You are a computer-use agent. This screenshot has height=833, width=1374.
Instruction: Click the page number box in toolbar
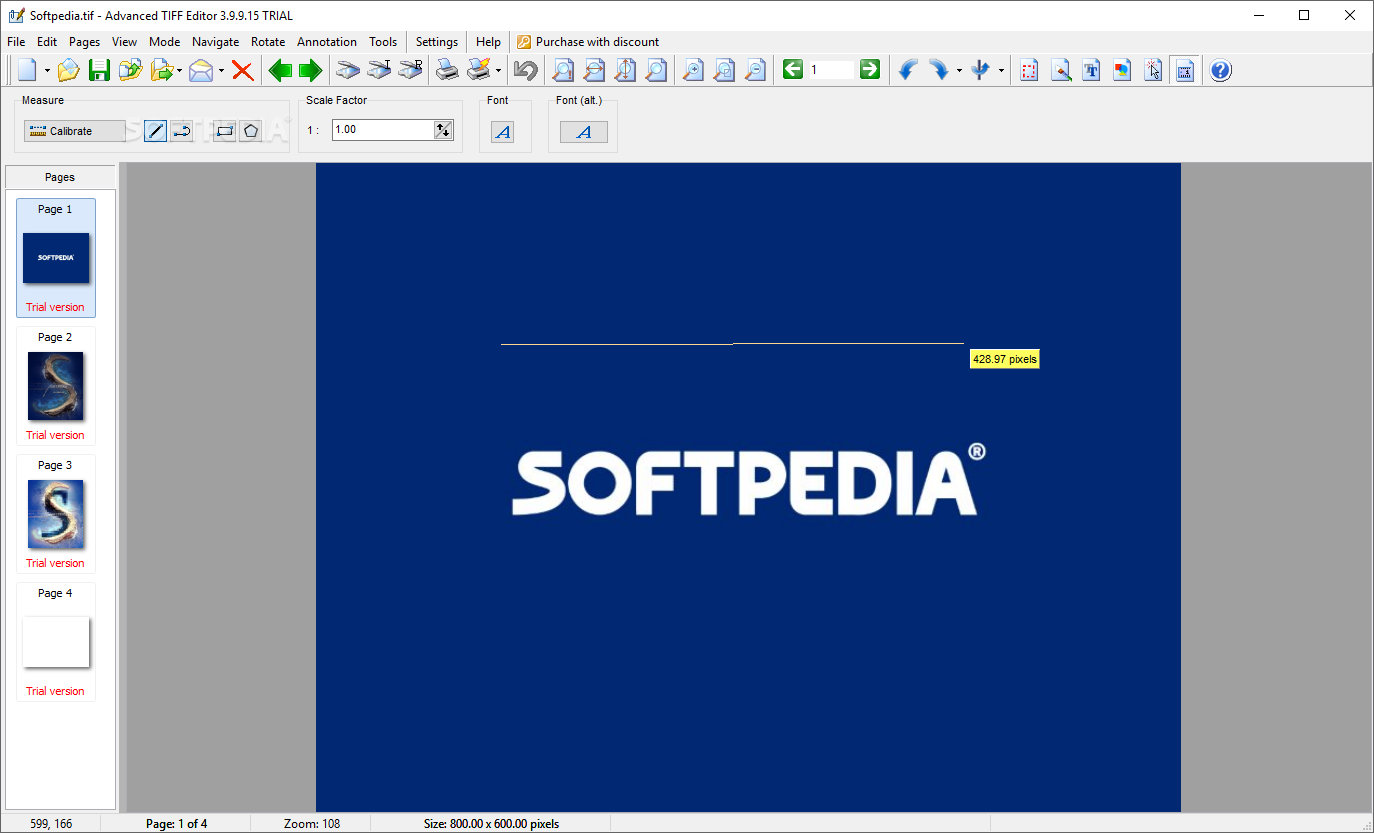click(831, 70)
